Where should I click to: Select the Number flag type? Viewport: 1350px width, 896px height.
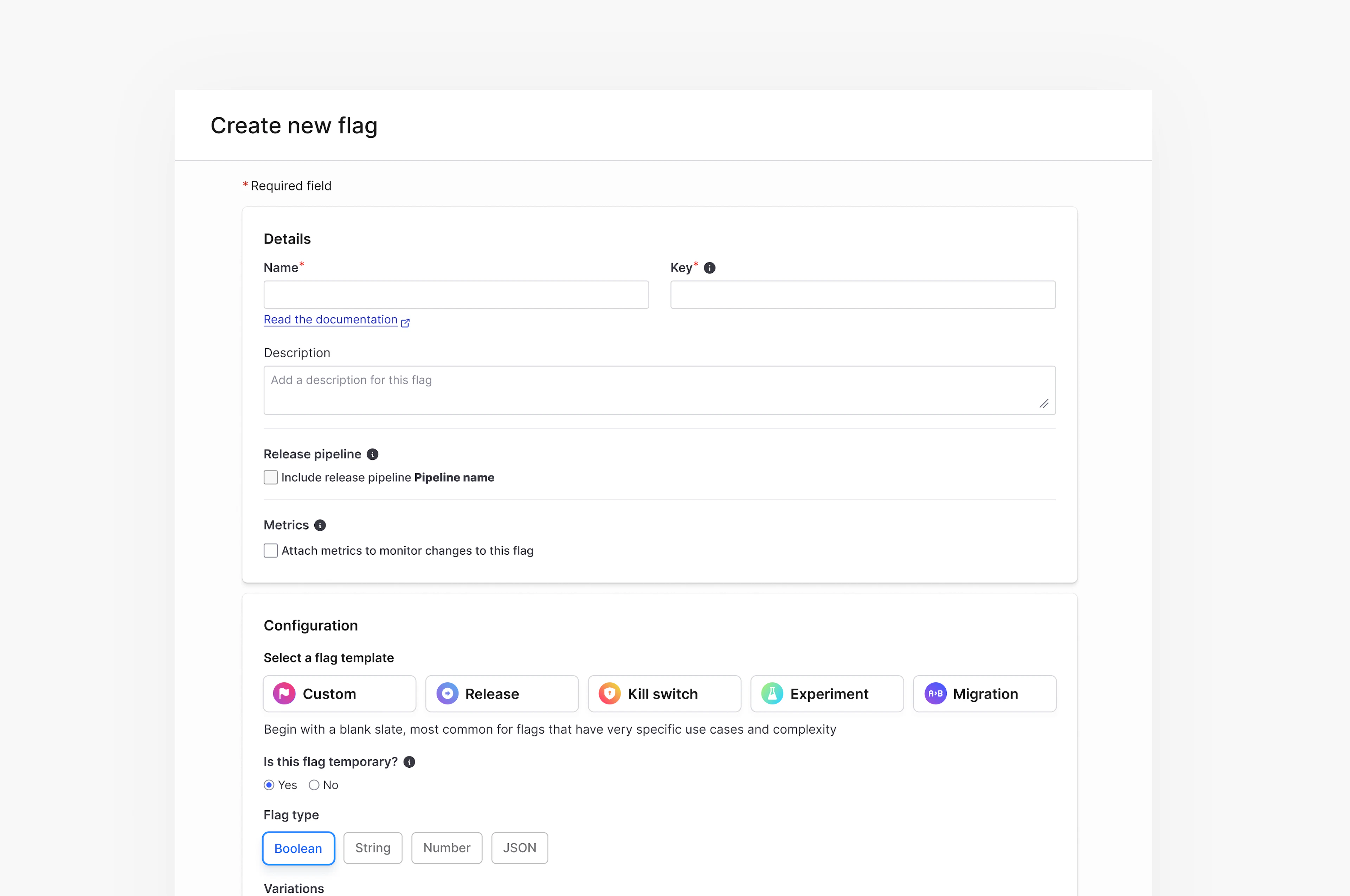446,848
